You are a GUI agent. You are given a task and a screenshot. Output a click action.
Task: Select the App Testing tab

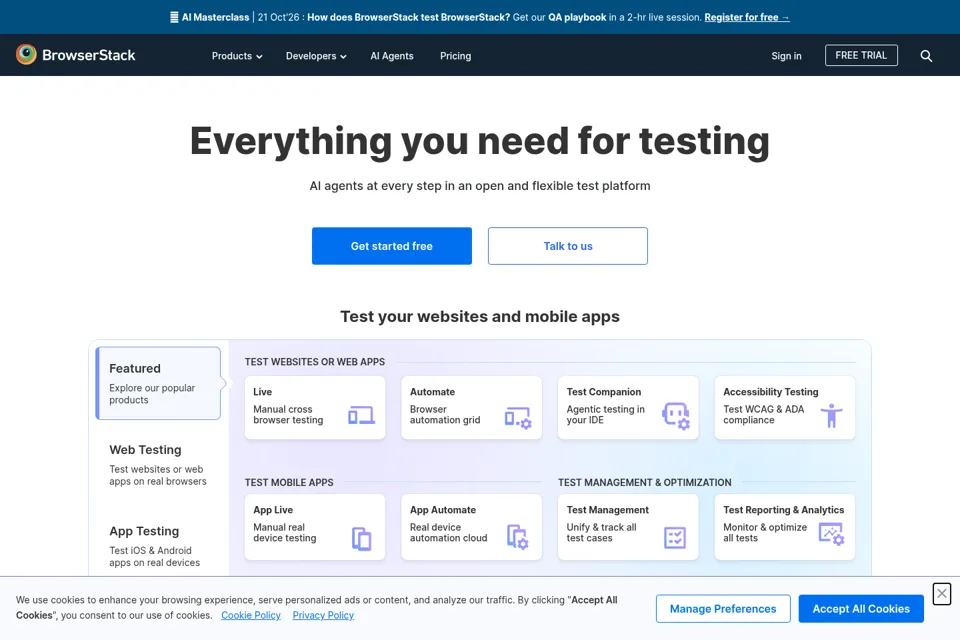click(159, 546)
